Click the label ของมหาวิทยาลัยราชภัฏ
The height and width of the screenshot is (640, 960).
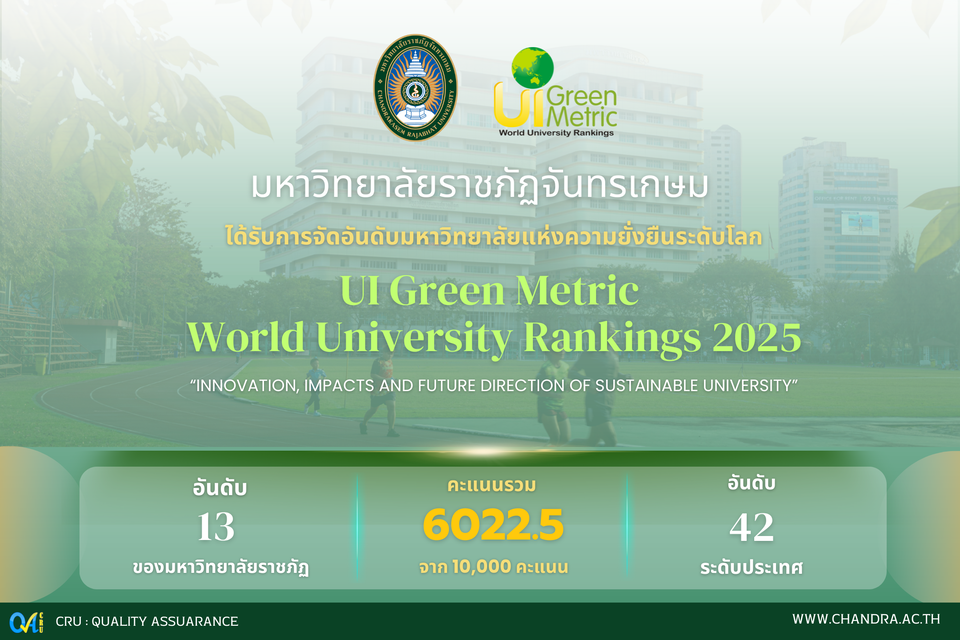pyautogui.click(x=220, y=568)
